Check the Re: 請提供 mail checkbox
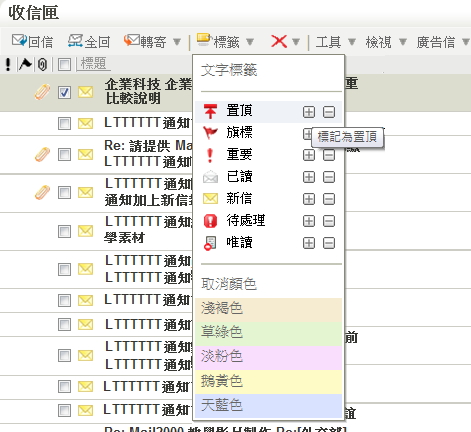 (x=64, y=155)
